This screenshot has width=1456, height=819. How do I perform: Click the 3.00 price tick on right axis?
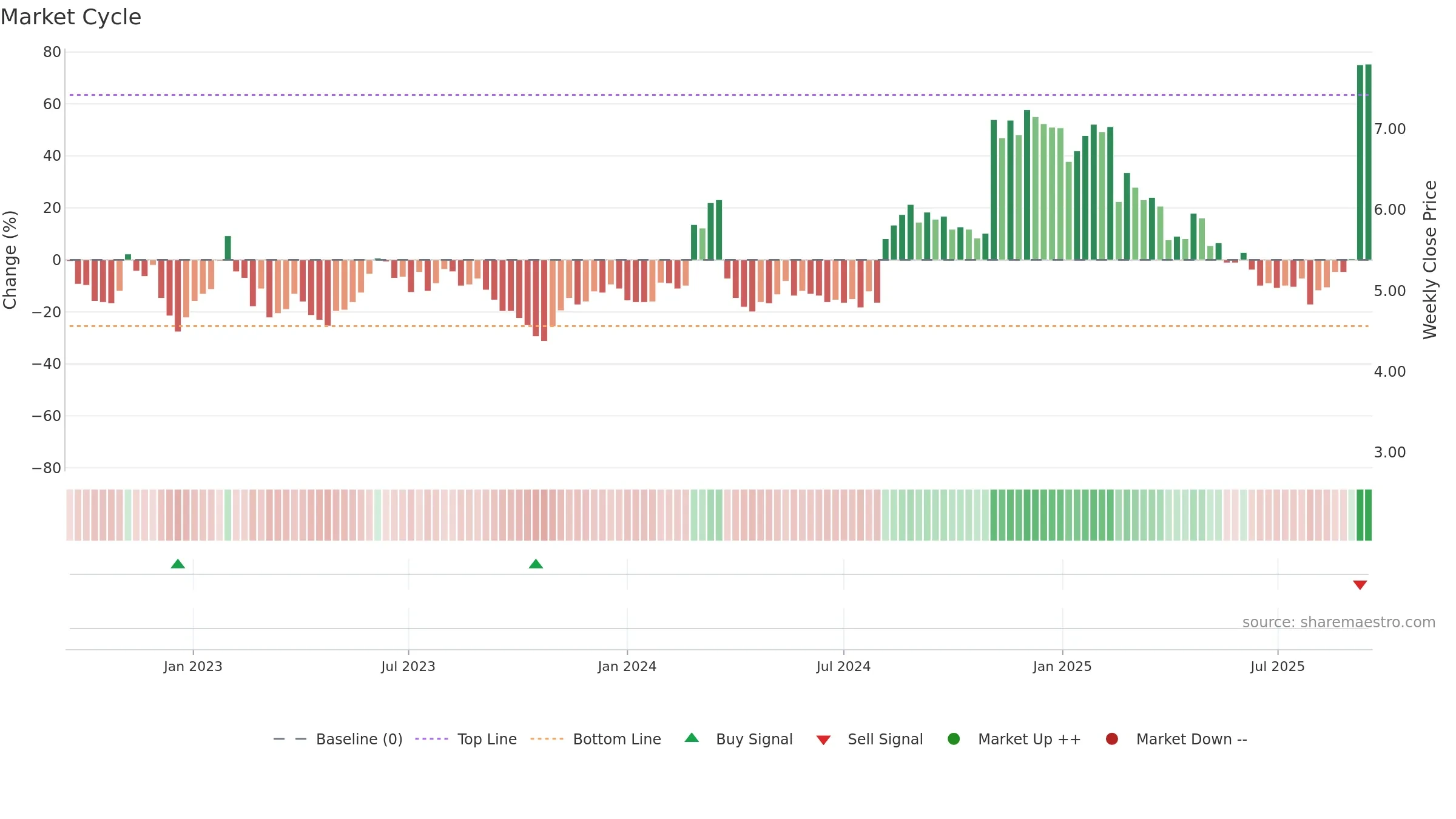(1390, 452)
